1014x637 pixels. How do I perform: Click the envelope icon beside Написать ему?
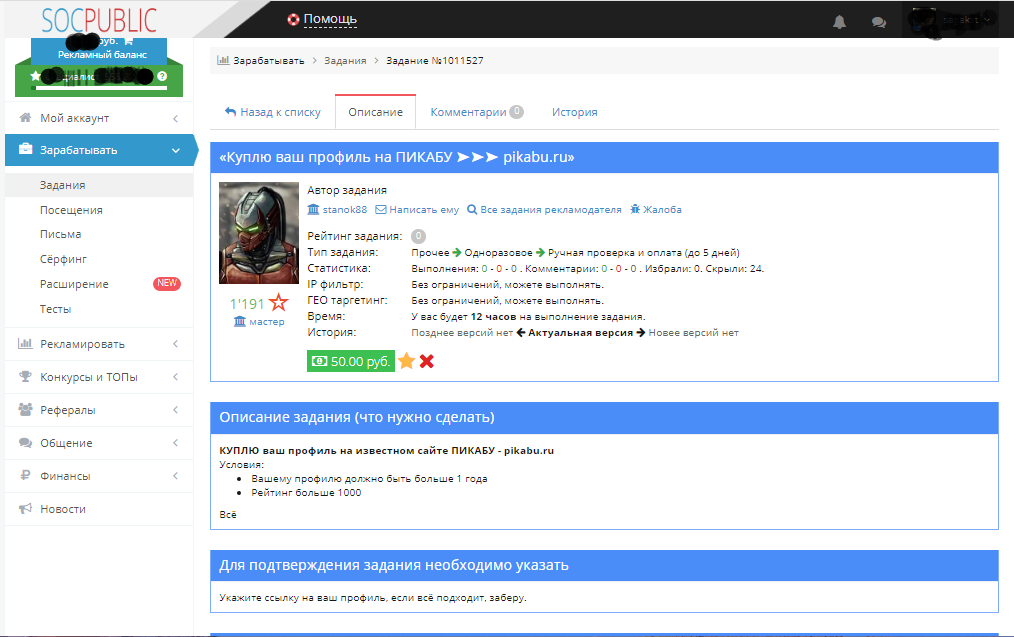pos(381,210)
